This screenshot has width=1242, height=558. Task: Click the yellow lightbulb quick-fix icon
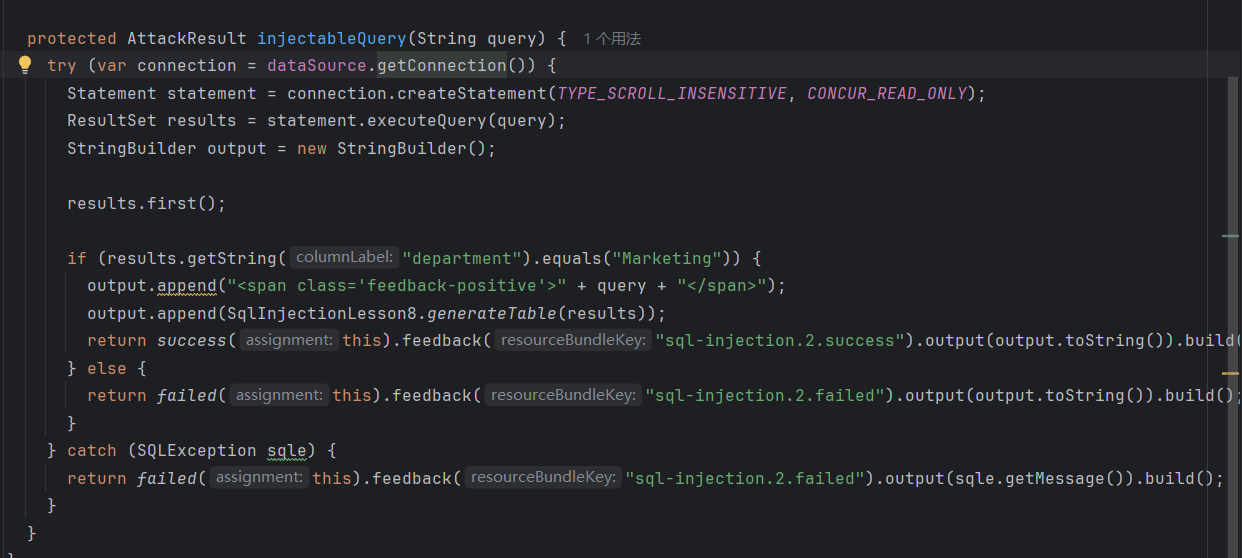26,65
